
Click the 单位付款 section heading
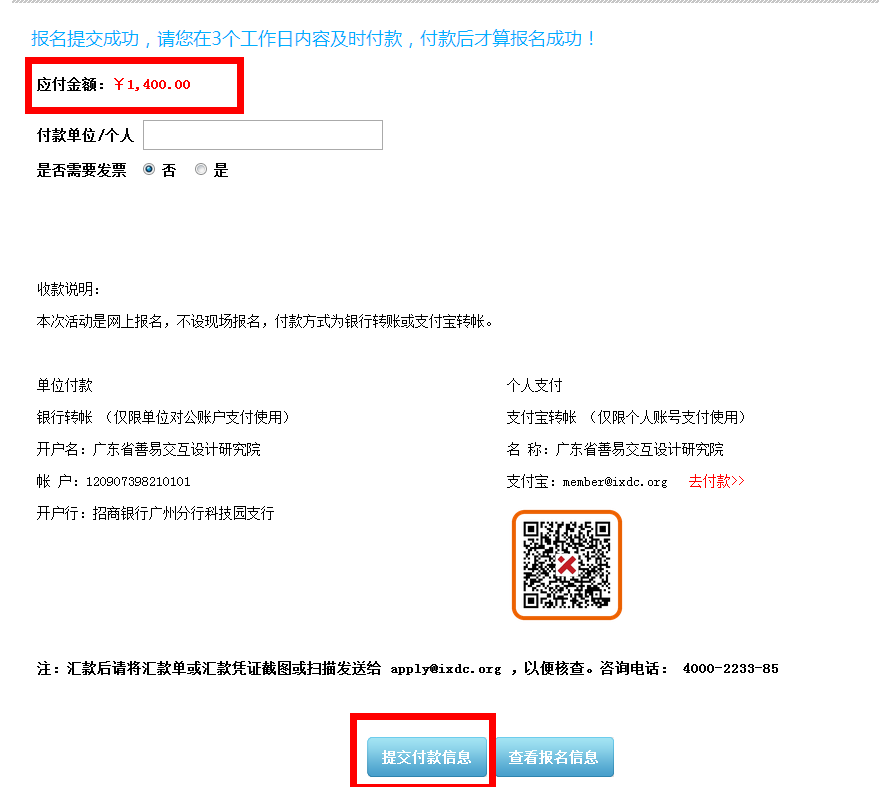(x=65, y=385)
